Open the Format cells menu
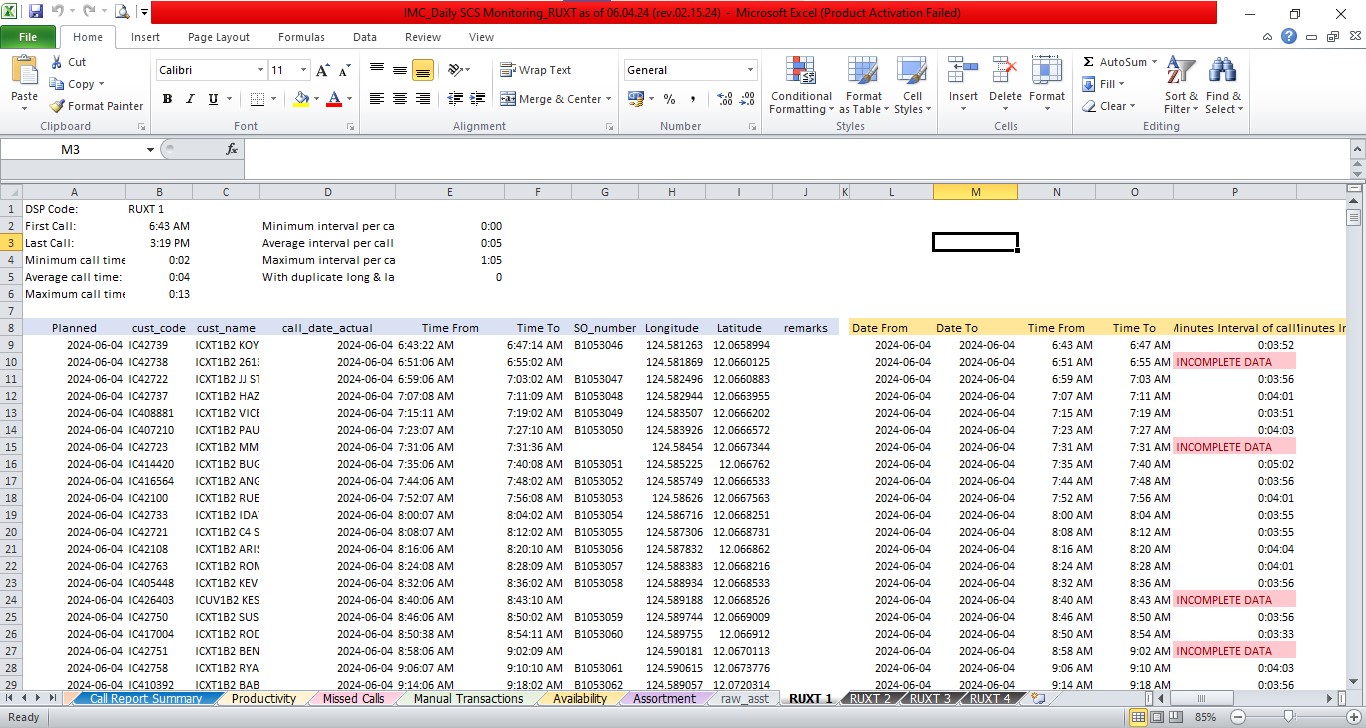This screenshot has height=728, width=1366. (x=1047, y=86)
